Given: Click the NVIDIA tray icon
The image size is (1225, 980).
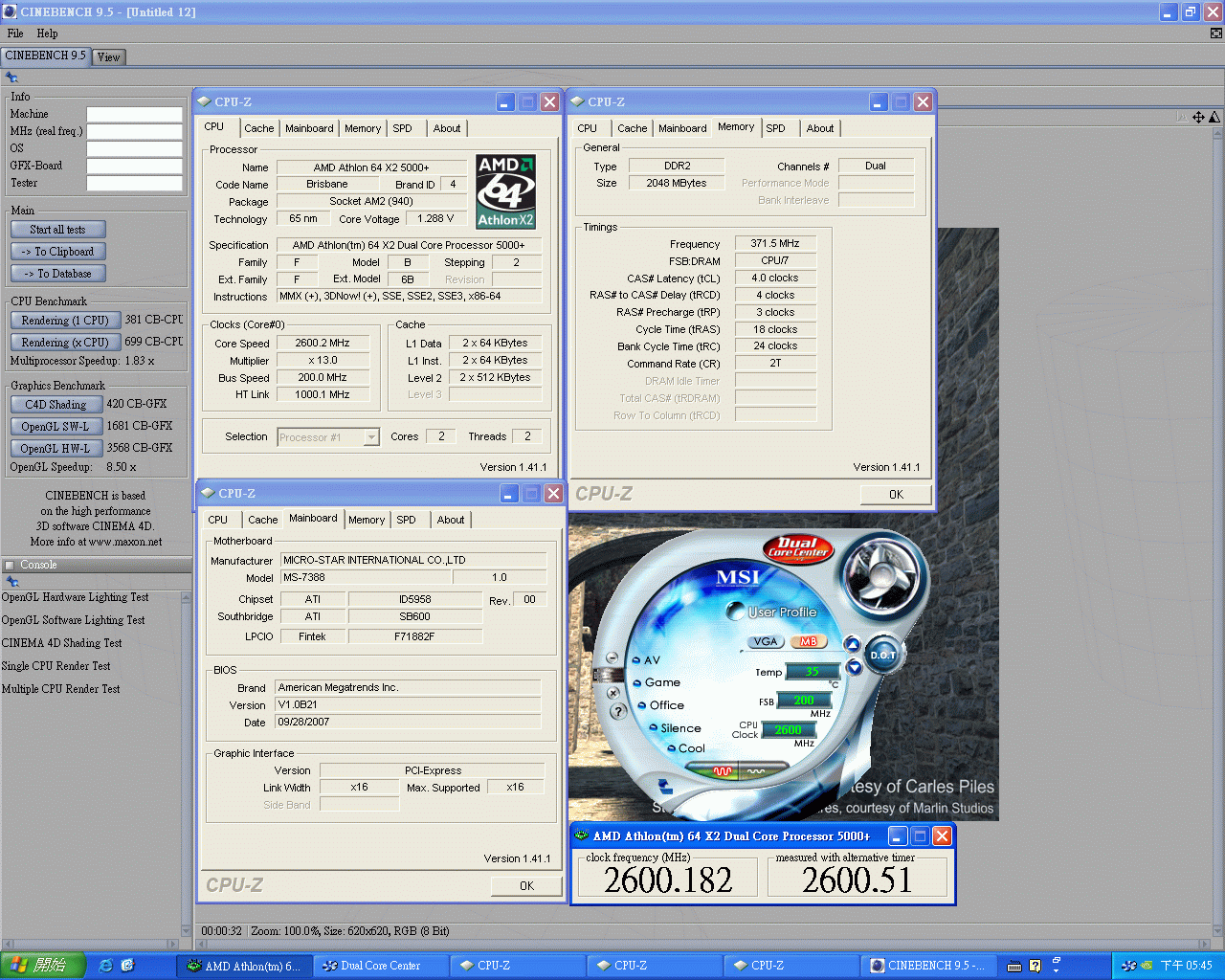Looking at the screenshot, I should click(x=1147, y=966).
